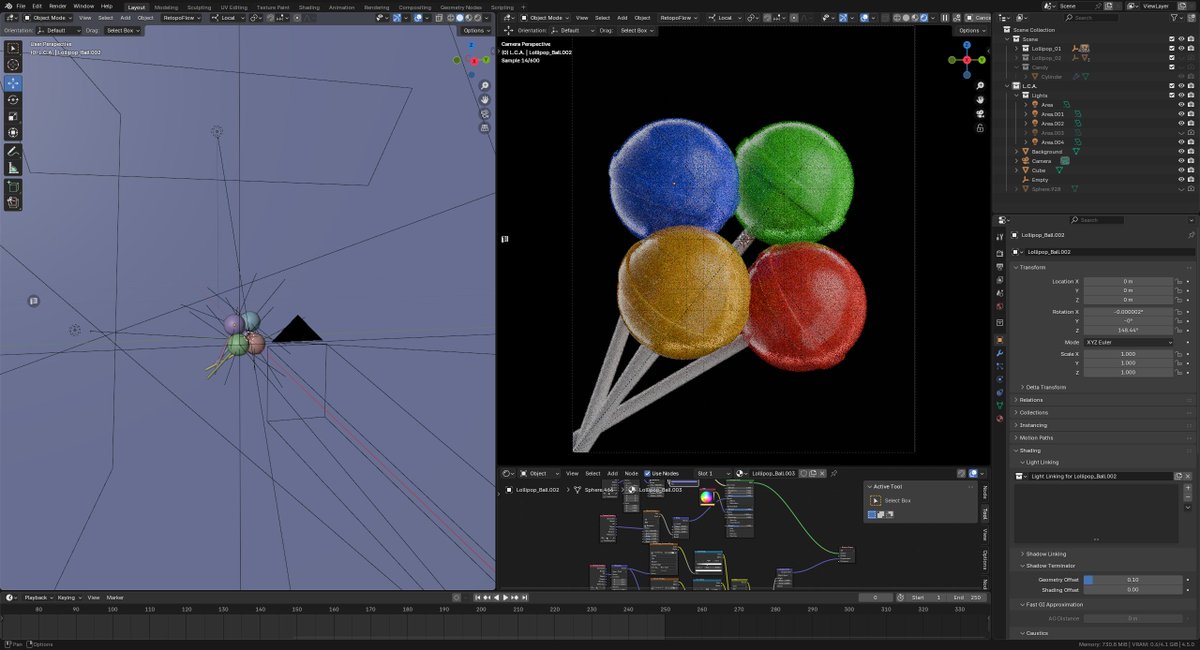
Task: Hide the Area.001 light
Action: point(1181,114)
